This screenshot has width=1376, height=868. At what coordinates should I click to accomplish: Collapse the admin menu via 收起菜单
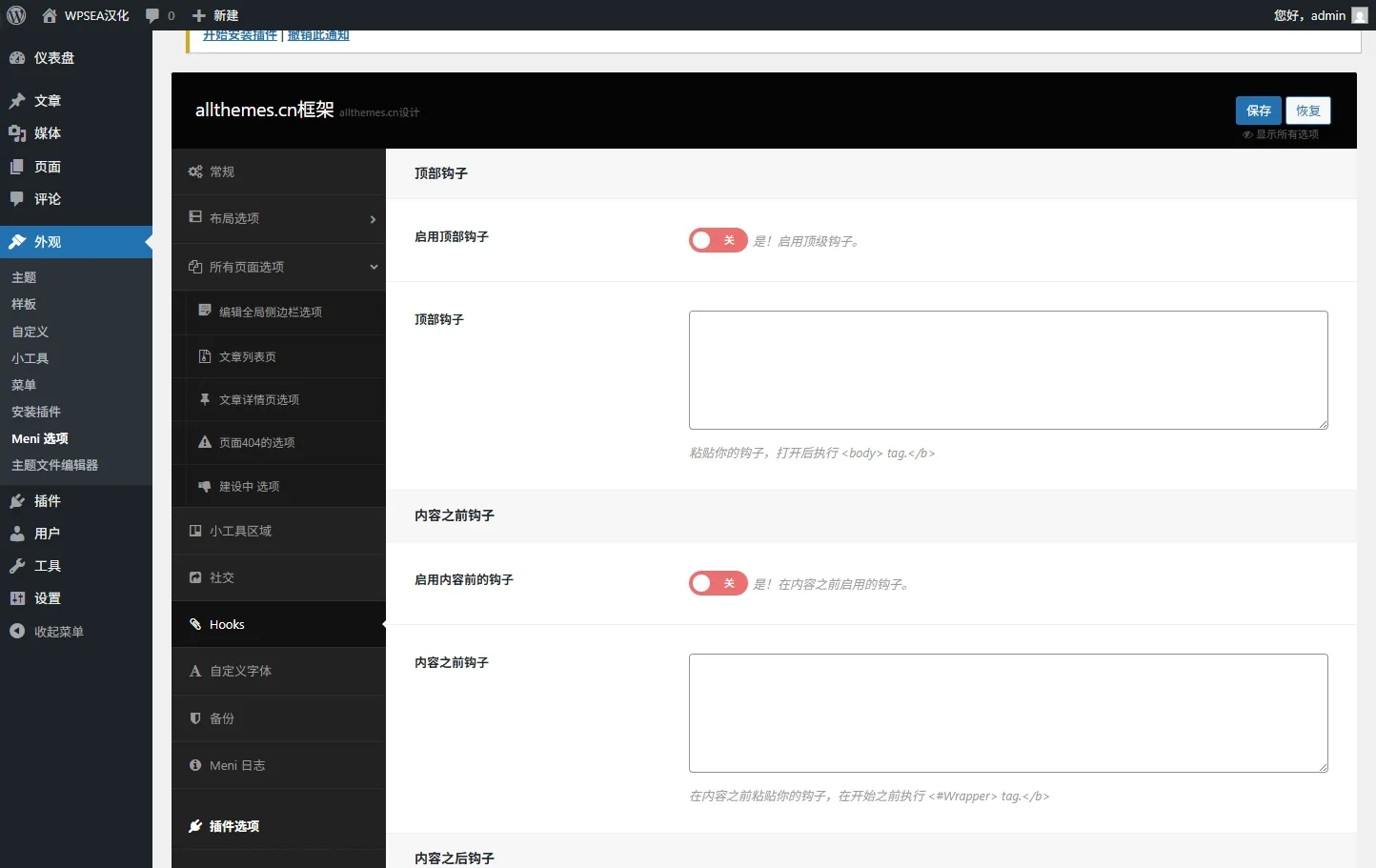click(x=48, y=632)
